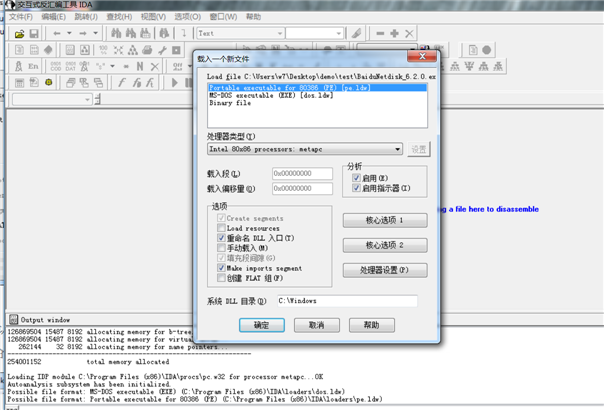Click the 帮助 button in dialog
The width and height of the screenshot is (604, 410).
click(x=372, y=325)
